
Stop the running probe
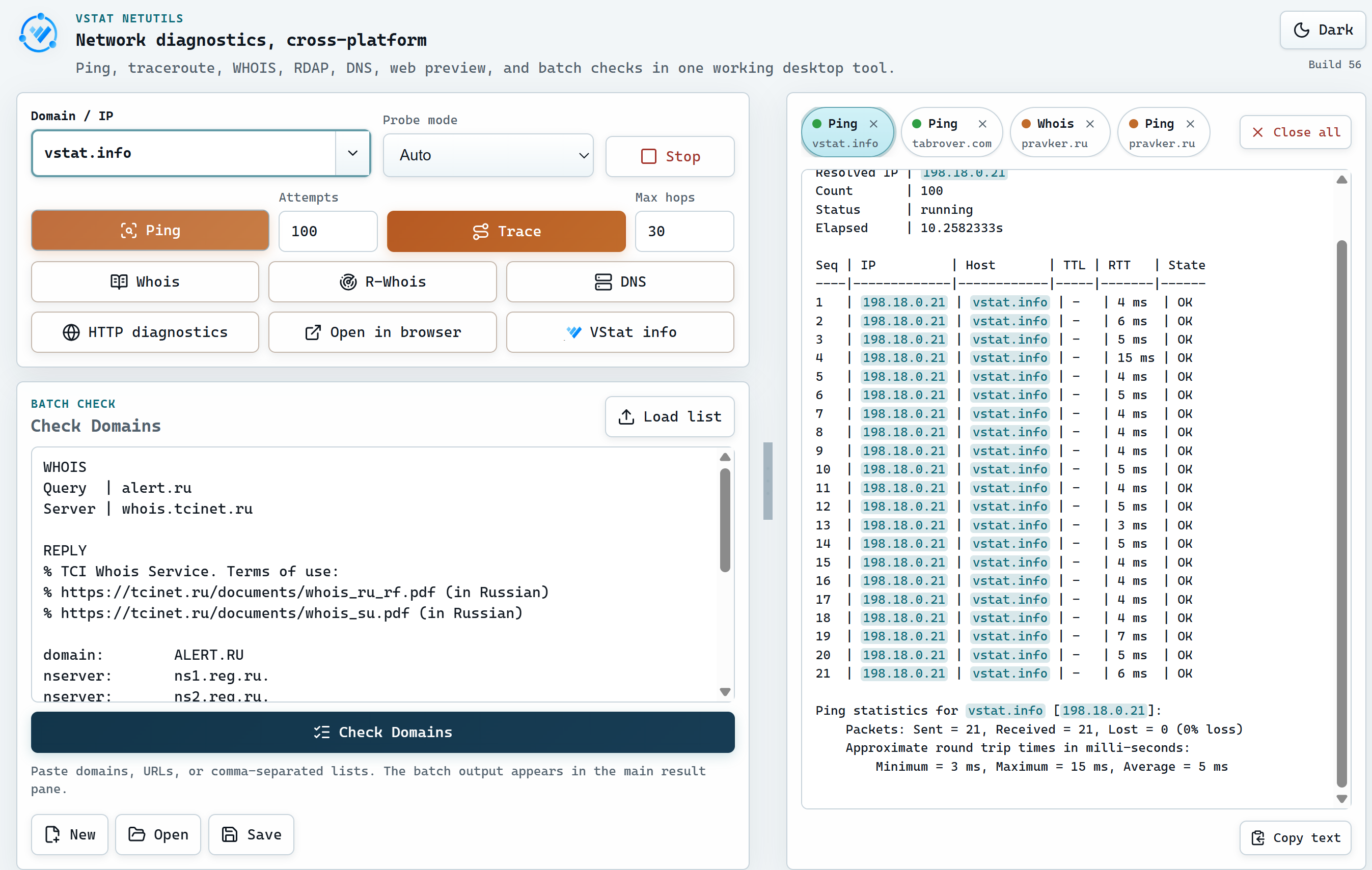(x=670, y=157)
